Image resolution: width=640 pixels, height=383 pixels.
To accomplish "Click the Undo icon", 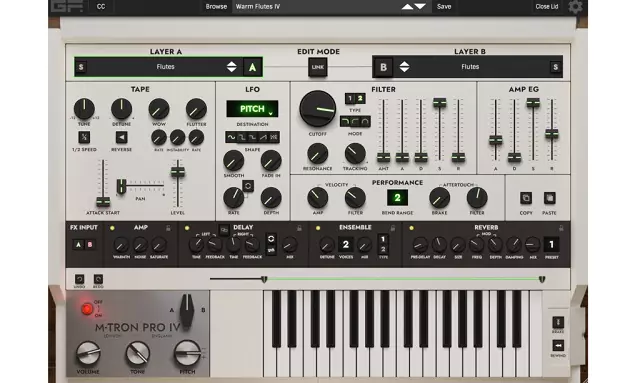I will [79, 279].
